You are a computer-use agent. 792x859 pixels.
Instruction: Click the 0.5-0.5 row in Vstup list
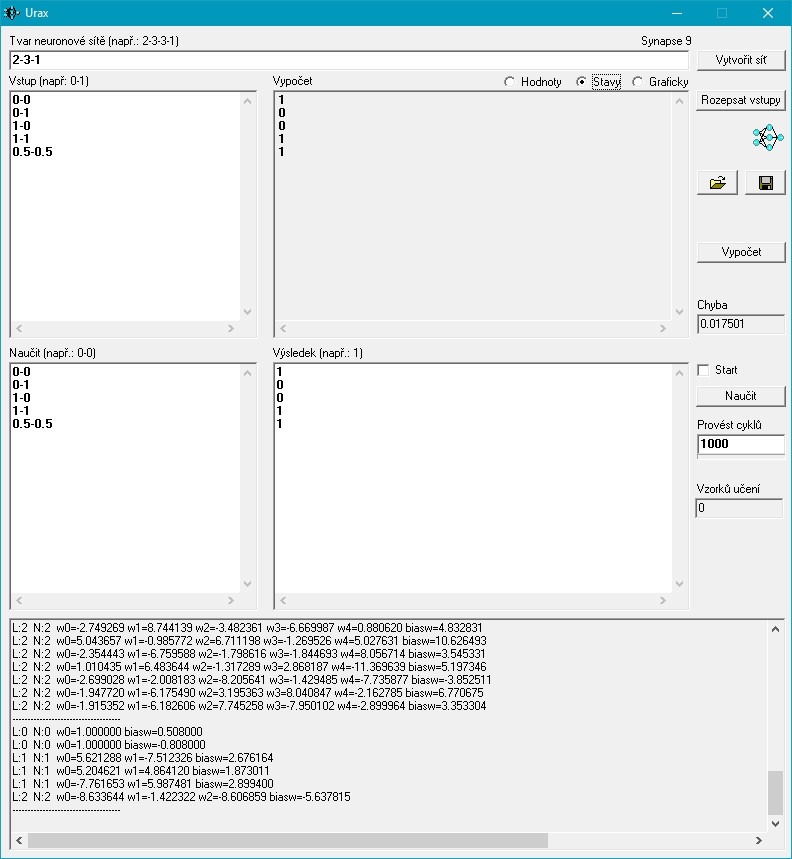(x=32, y=152)
